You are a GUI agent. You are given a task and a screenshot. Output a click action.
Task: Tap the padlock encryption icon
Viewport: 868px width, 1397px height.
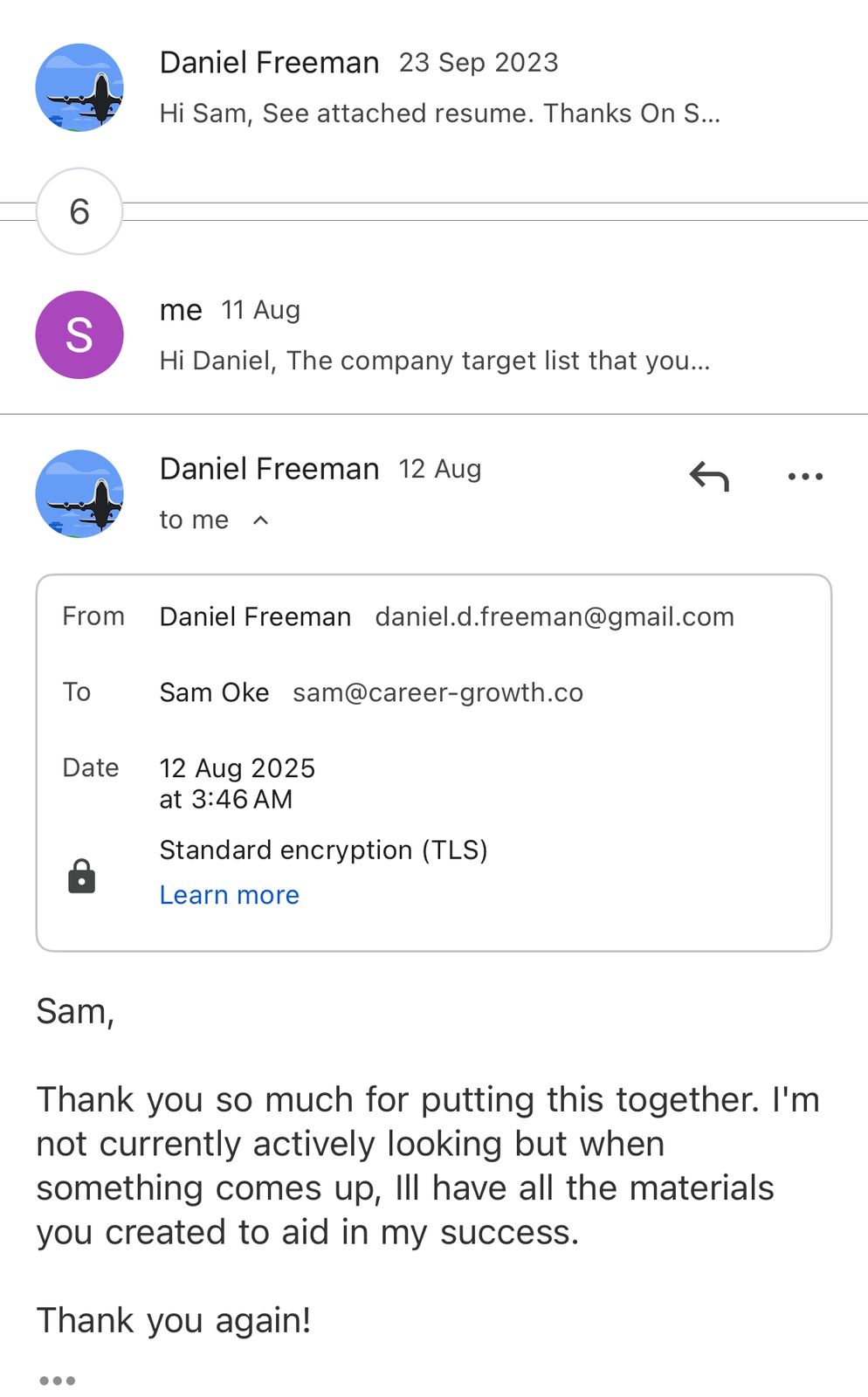(81, 876)
